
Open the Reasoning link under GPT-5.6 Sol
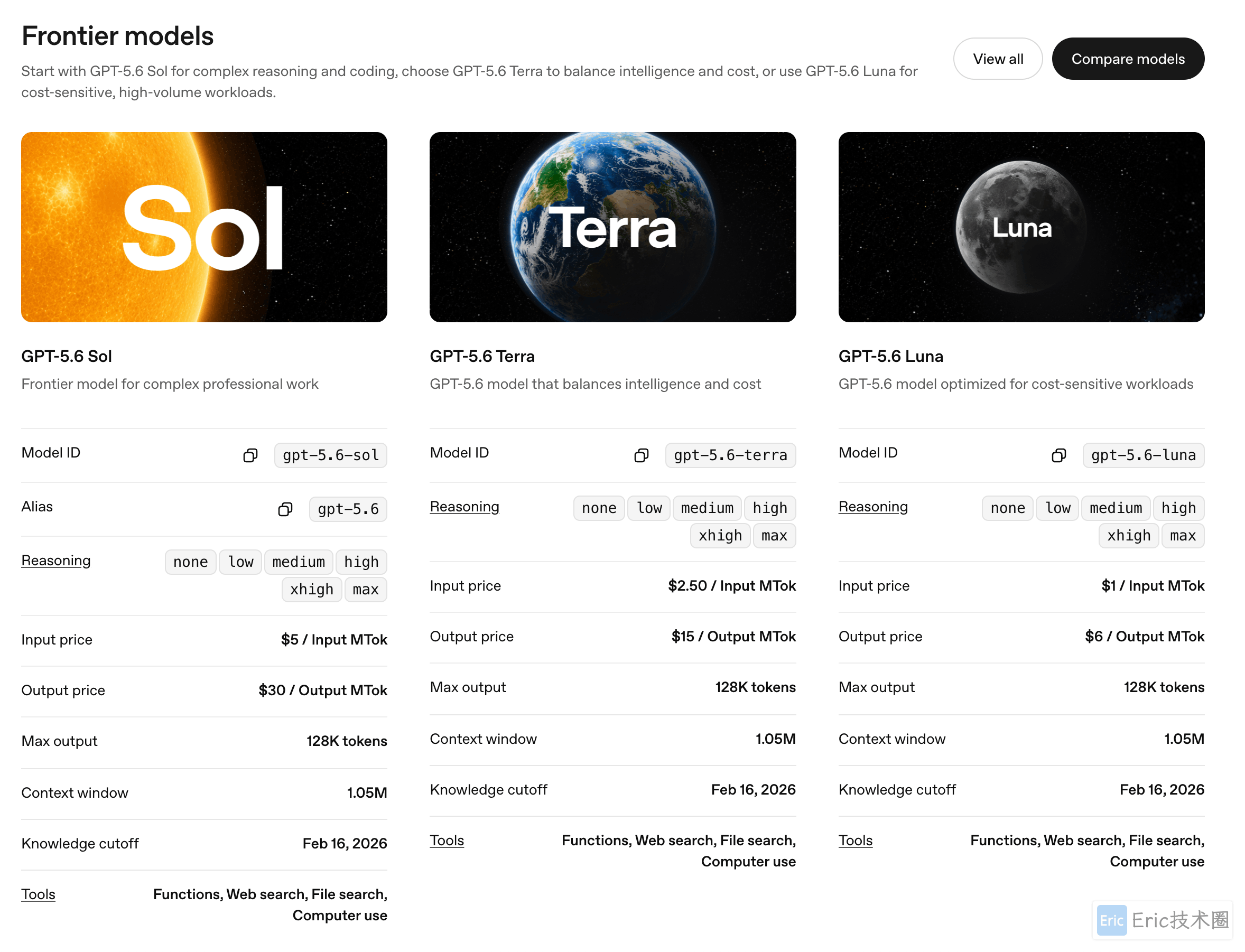click(x=56, y=561)
